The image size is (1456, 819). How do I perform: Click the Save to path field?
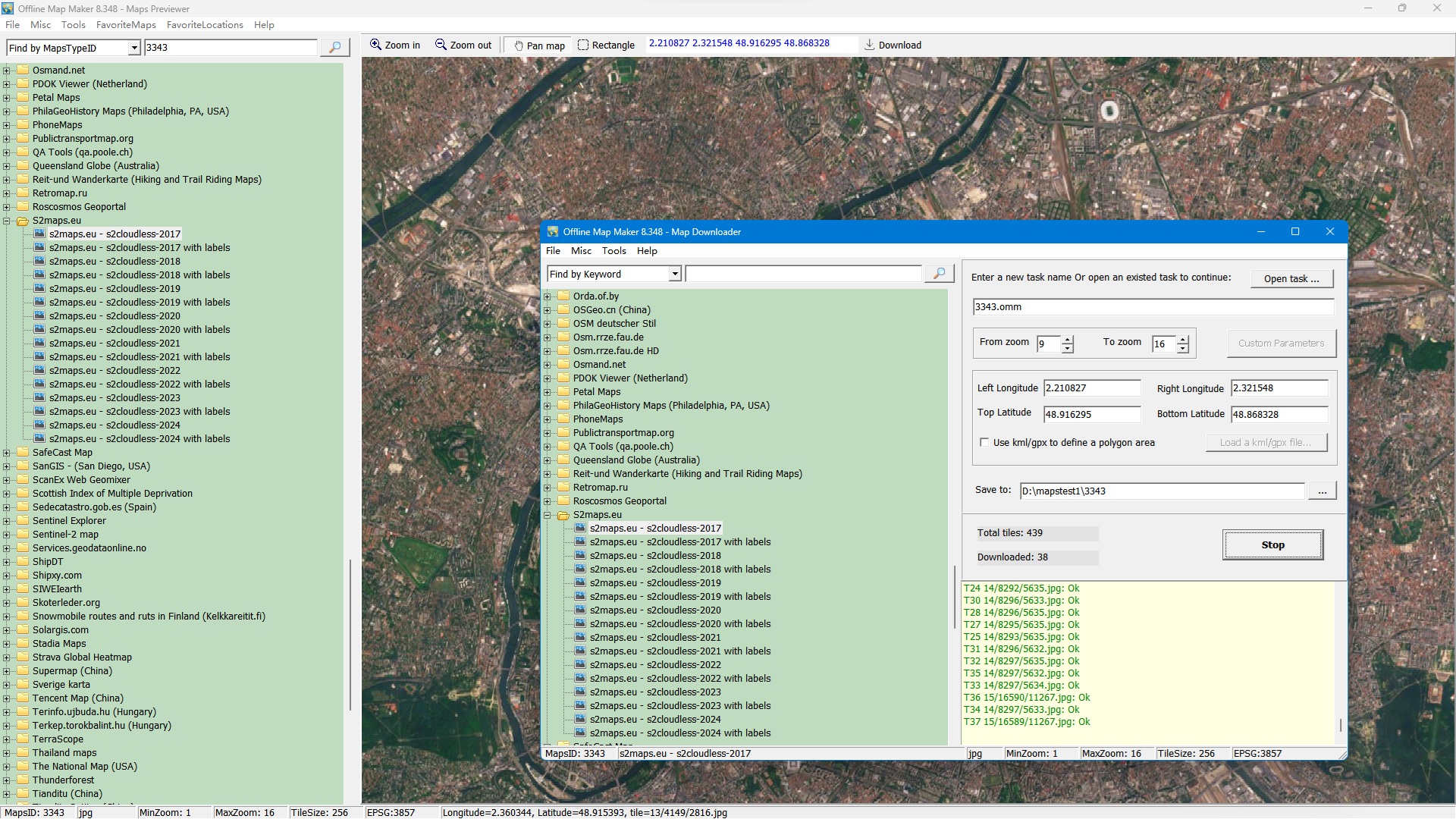[1161, 491]
